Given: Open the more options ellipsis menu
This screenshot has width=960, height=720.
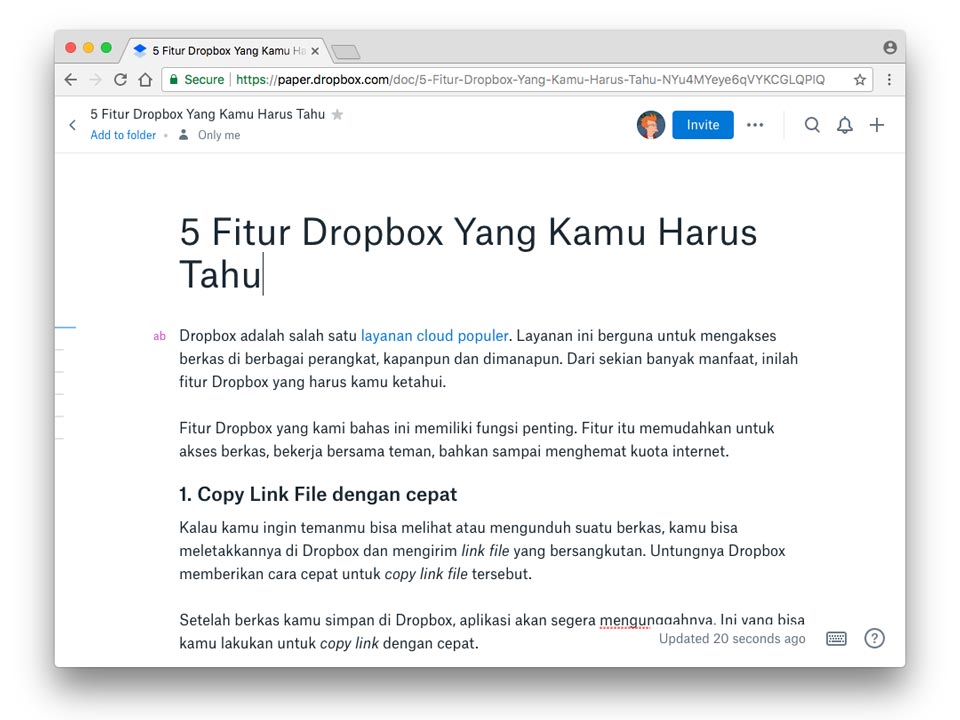Looking at the screenshot, I should click(x=755, y=125).
